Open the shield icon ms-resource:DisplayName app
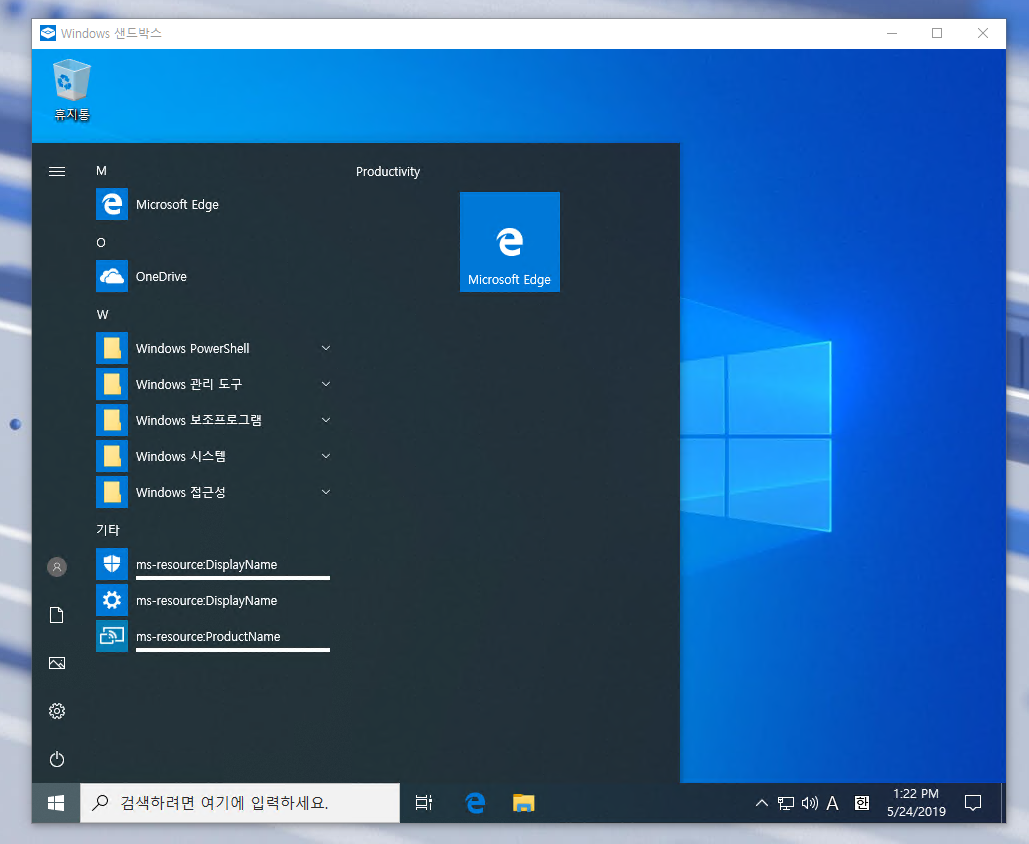Image resolution: width=1029 pixels, height=844 pixels. click(x=213, y=564)
